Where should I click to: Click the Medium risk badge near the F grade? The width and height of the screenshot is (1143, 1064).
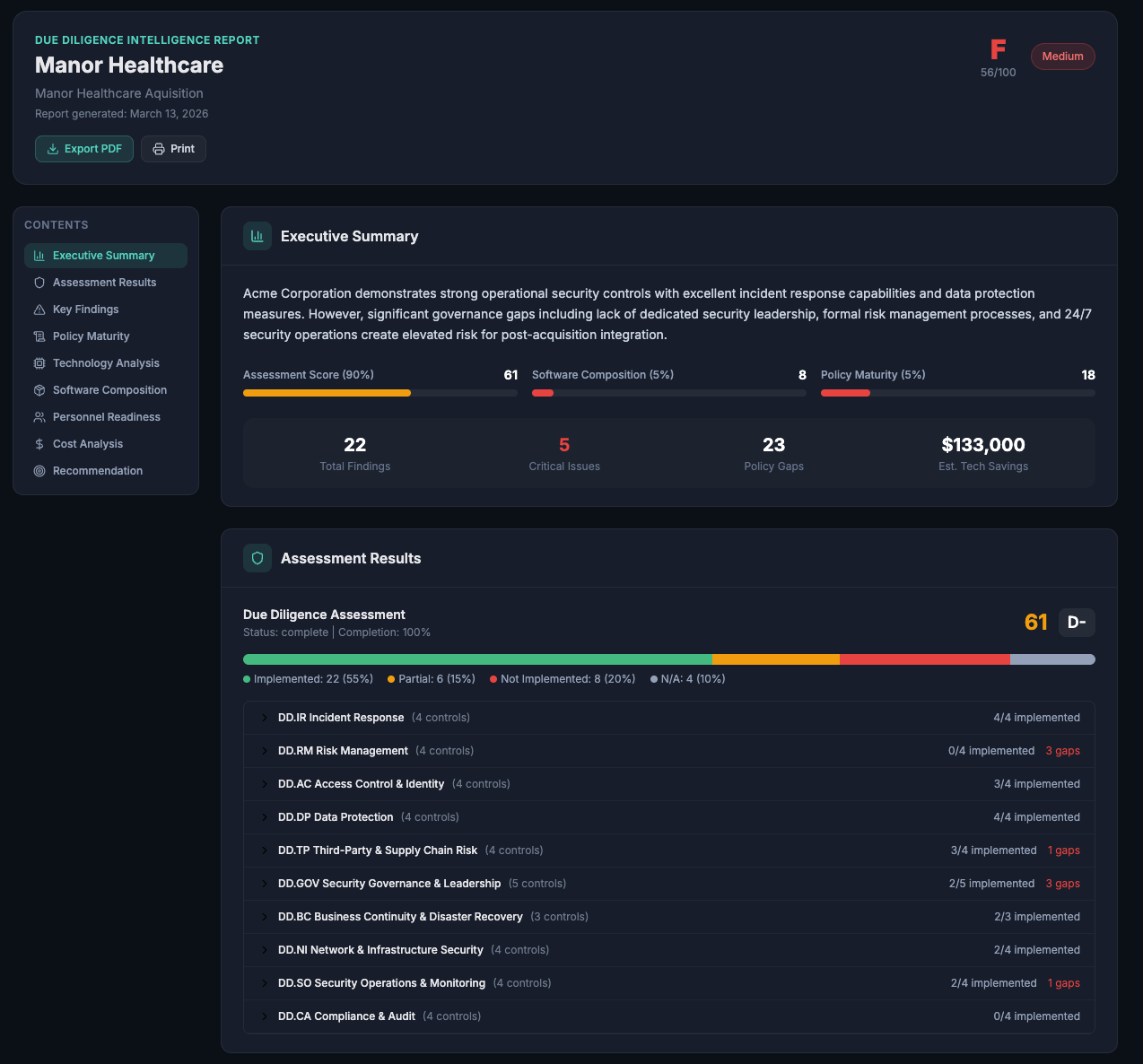1062,56
